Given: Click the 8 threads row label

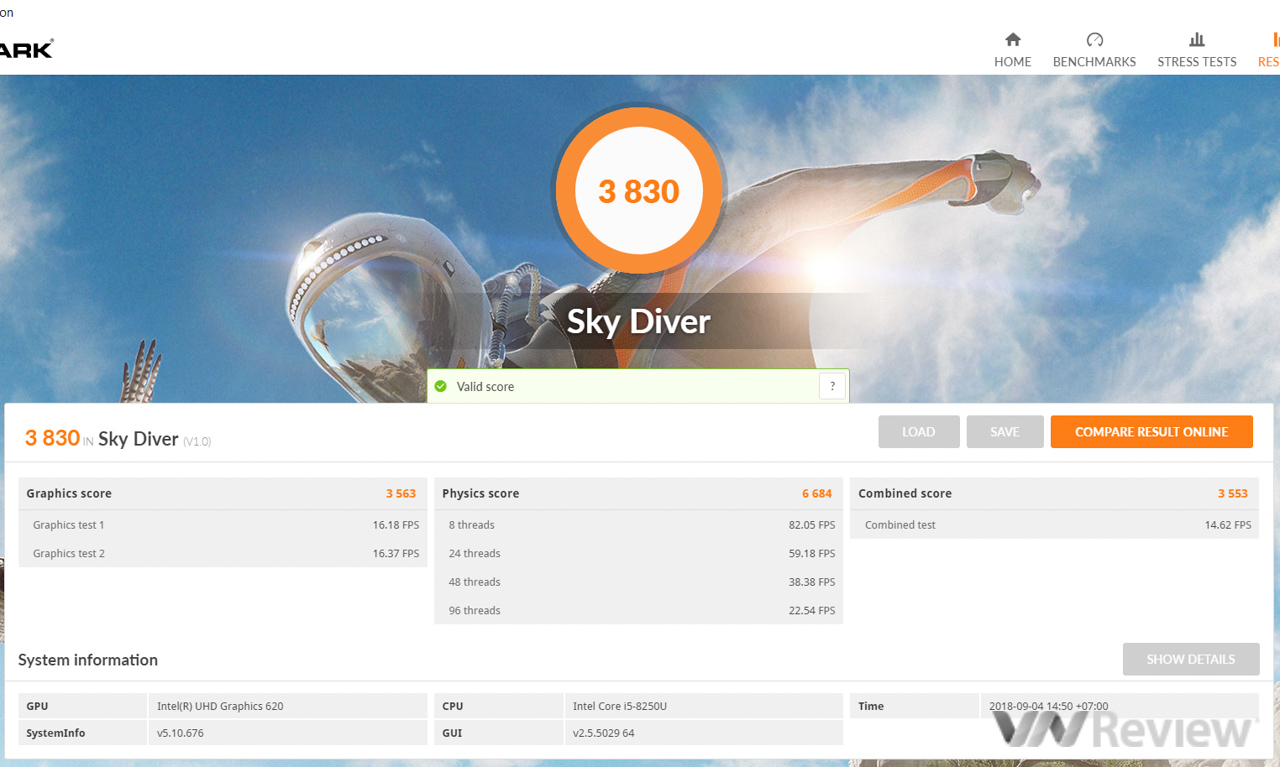Looking at the screenshot, I should coord(472,525).
